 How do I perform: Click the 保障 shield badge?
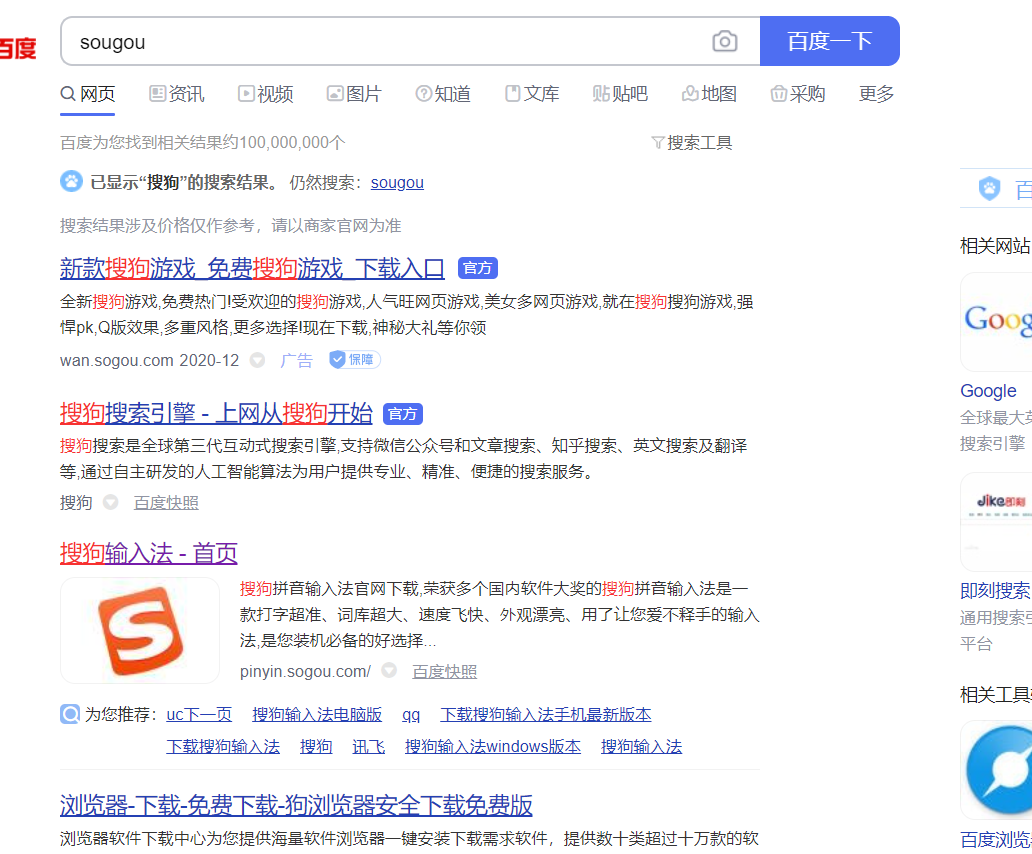point(354,359)
